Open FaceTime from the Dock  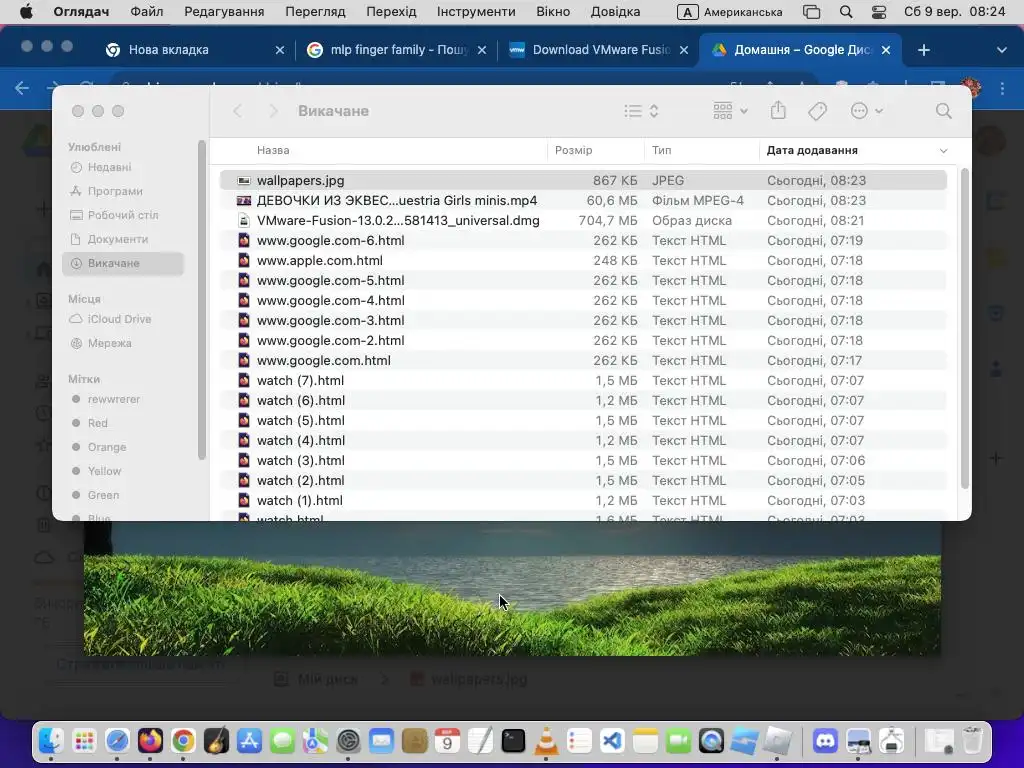pos(678,741)
